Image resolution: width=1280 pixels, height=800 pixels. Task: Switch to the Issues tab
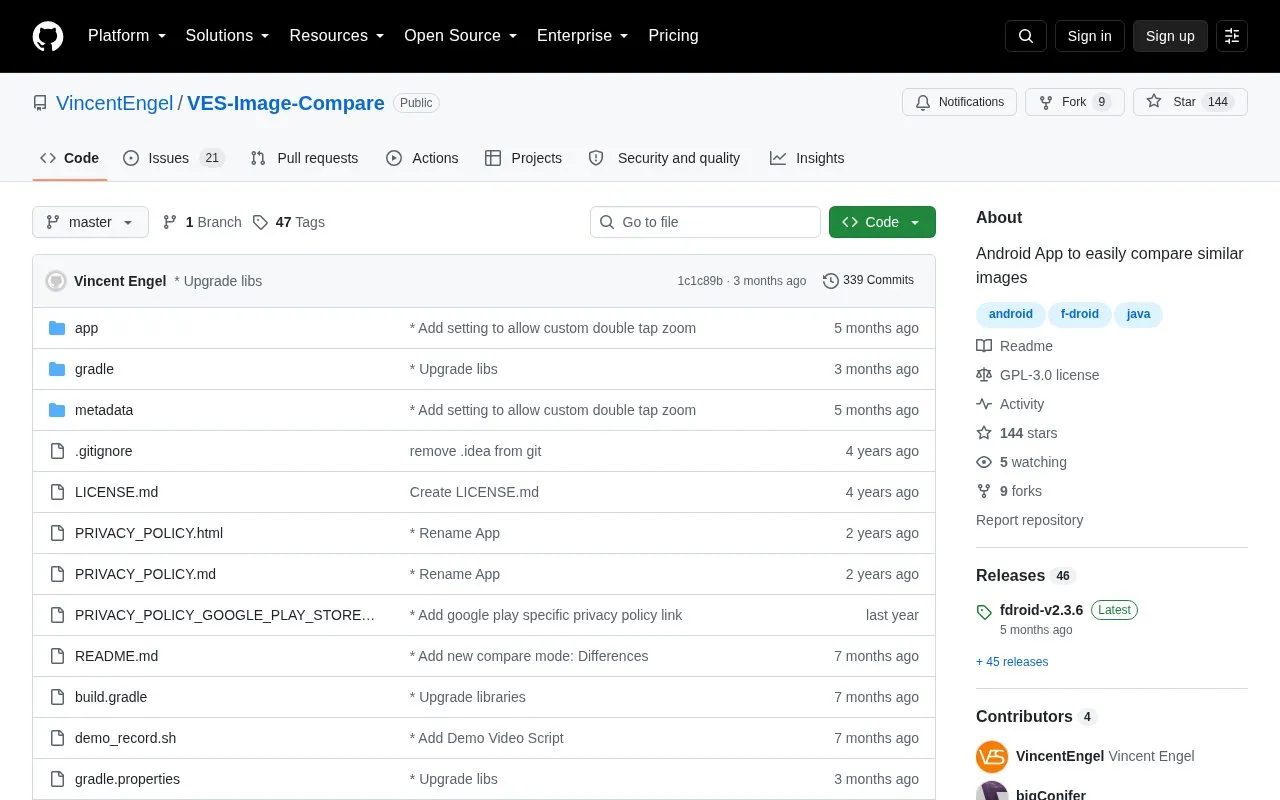click(173, 158)
